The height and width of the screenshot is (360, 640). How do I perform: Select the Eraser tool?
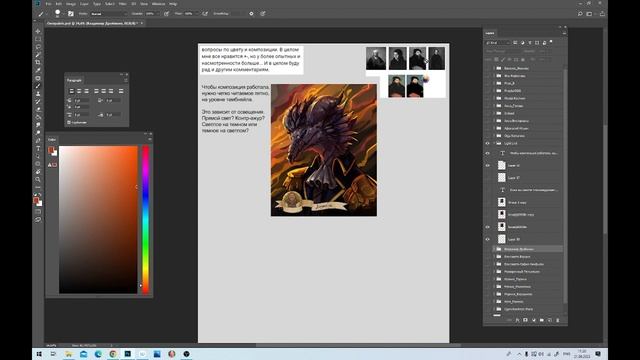tap(38, 109)
